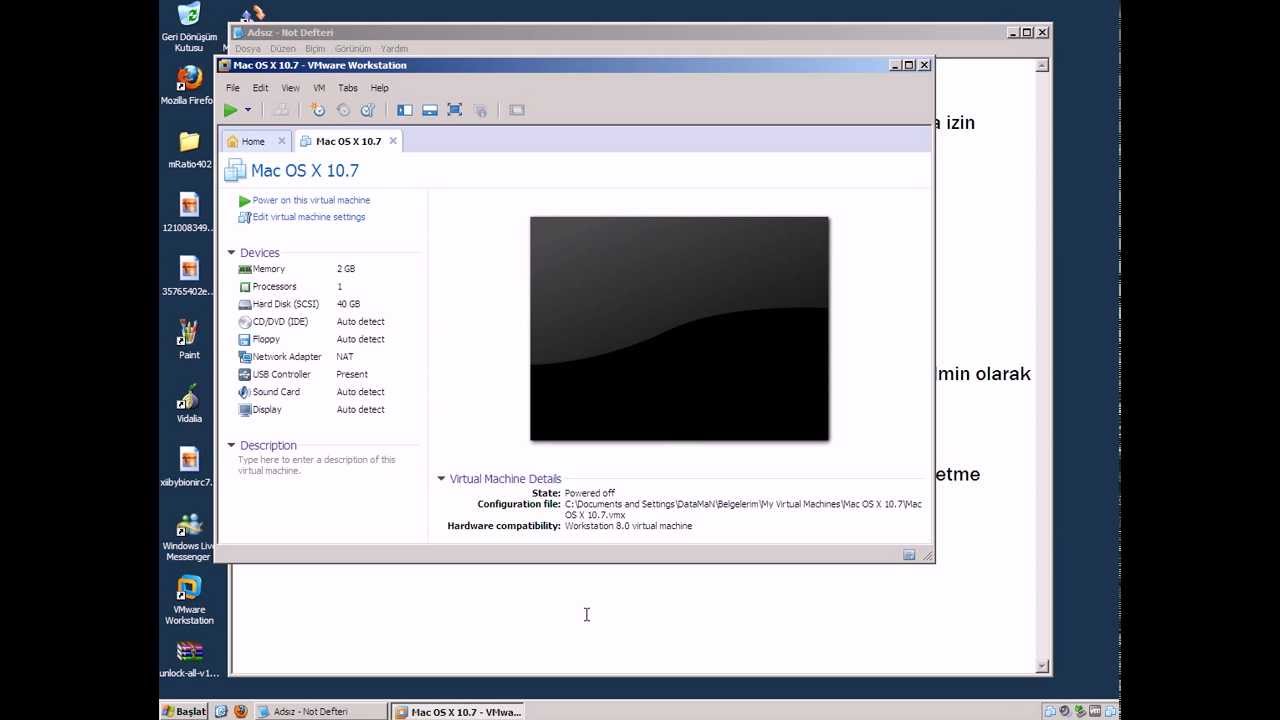
Task: Open Mozilla Firefox desktop icon
Action: coord(189,85)
